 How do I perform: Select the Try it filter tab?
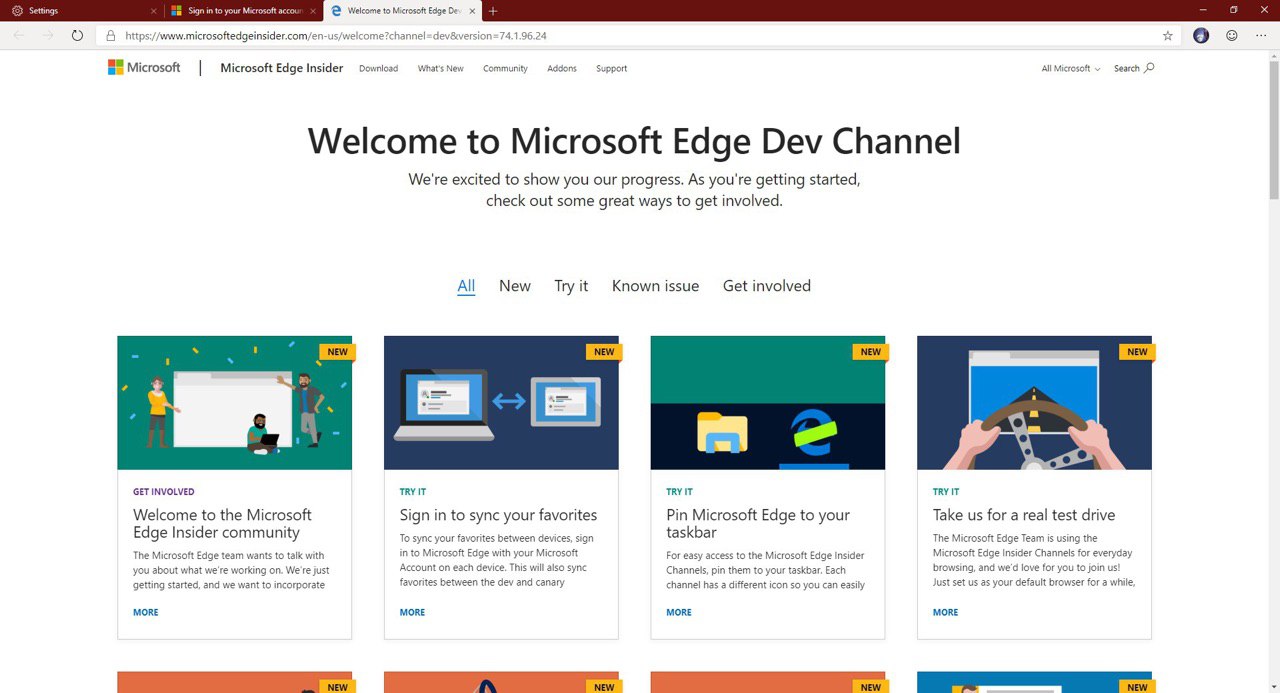pyautogui.click(x=571, y=286)
